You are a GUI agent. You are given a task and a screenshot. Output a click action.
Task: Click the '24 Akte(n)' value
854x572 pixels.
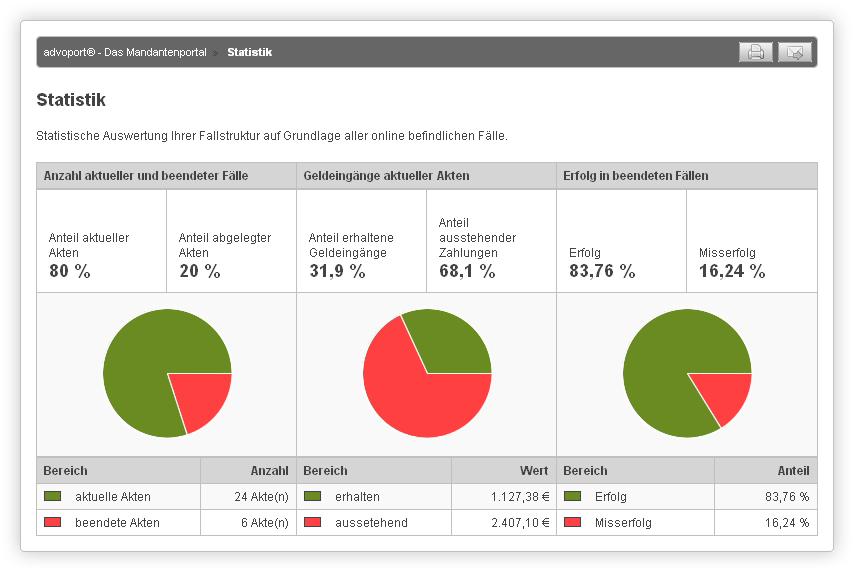click(261, 496)
